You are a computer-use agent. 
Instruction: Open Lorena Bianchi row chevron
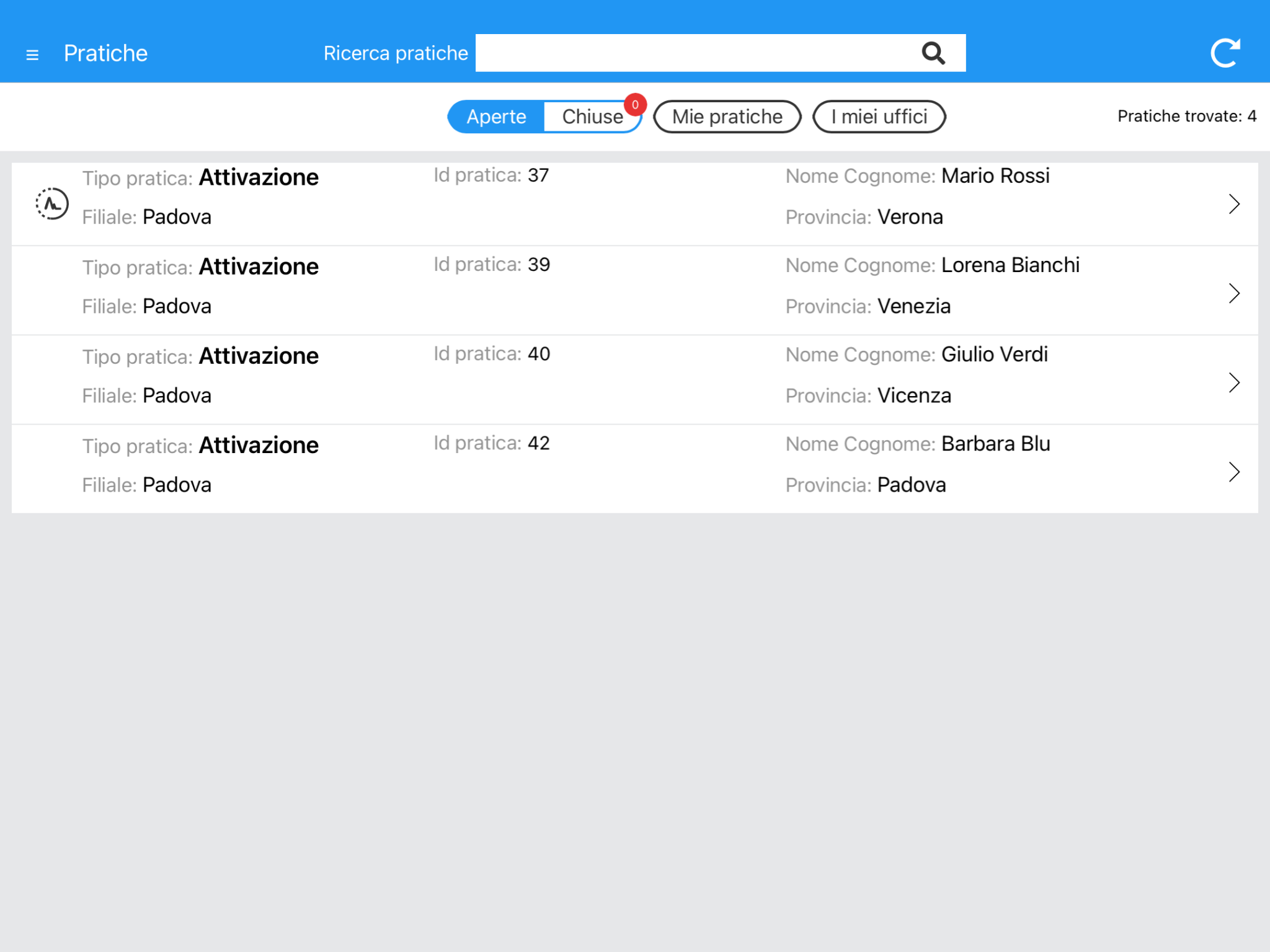point(1233,293)
